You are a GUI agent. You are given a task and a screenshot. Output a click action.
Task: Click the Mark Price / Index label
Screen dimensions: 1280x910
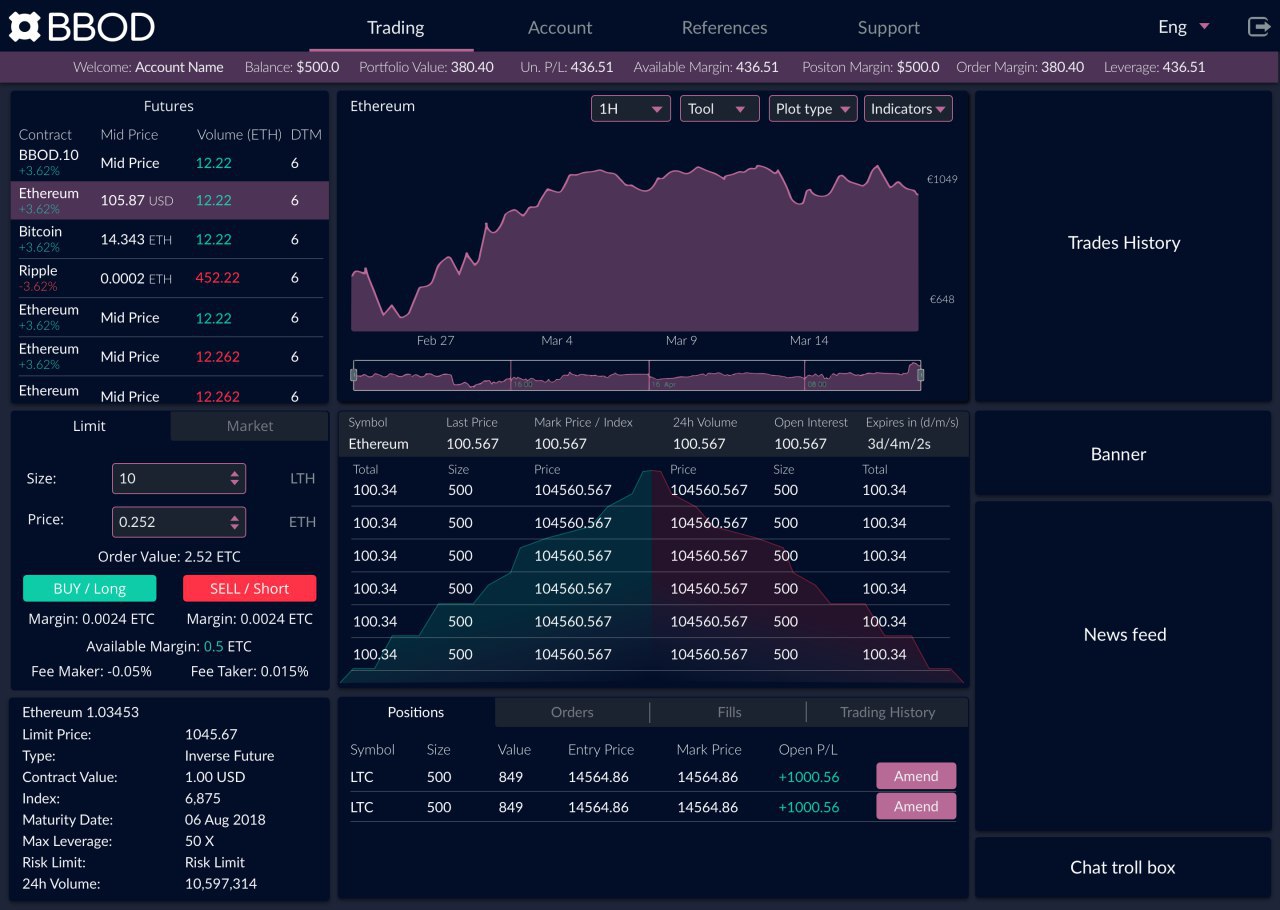click(583, 422)
